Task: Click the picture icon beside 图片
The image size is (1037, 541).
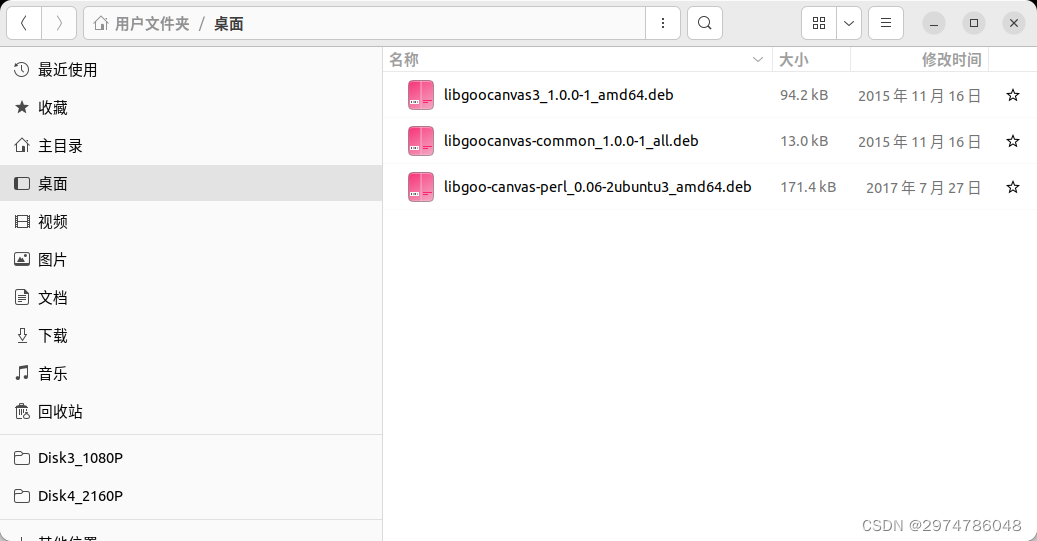Action: pyautogui.click(x=22, y=259)
